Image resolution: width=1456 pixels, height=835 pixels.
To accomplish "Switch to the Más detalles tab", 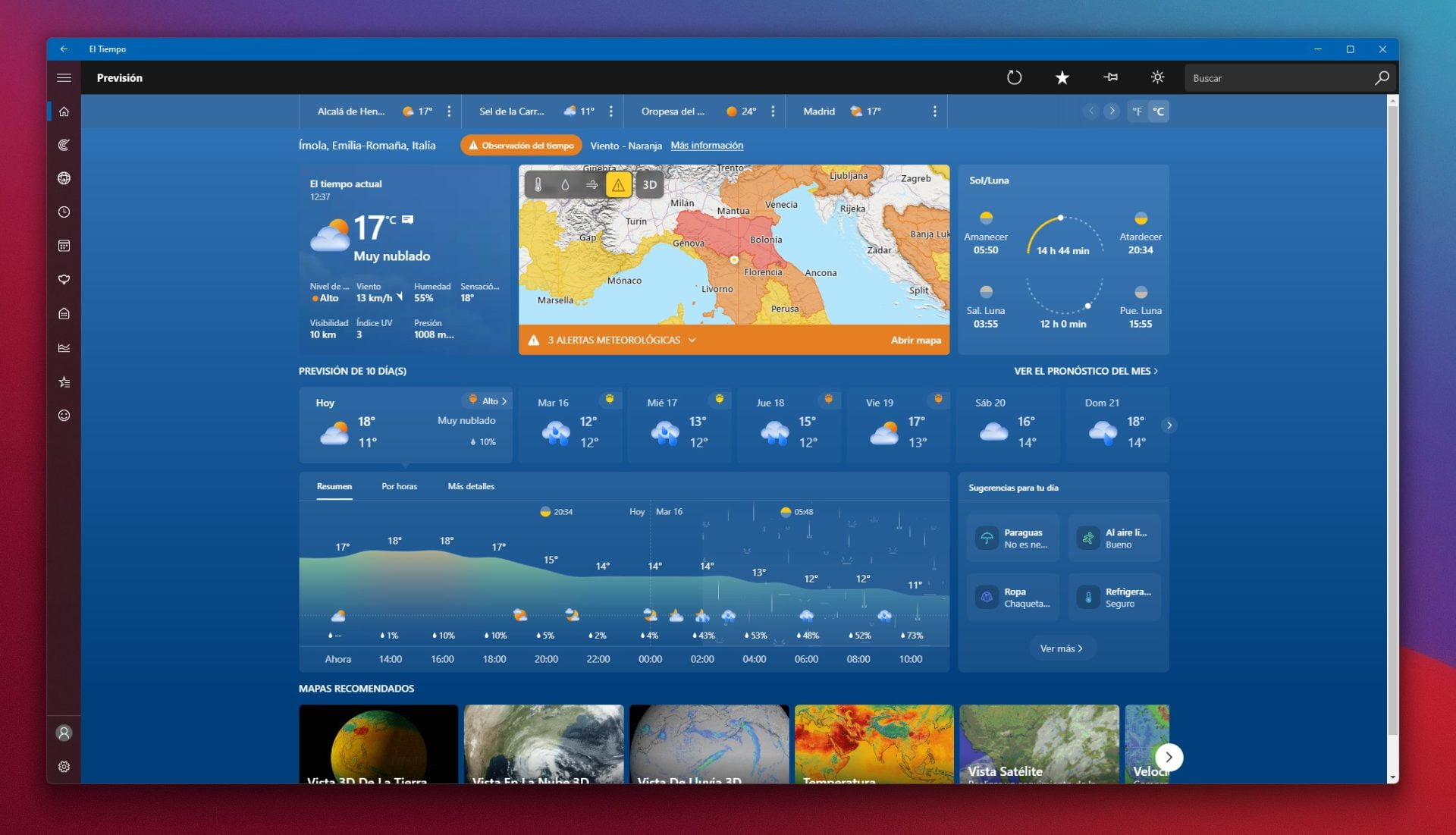I will coord(472,486).
